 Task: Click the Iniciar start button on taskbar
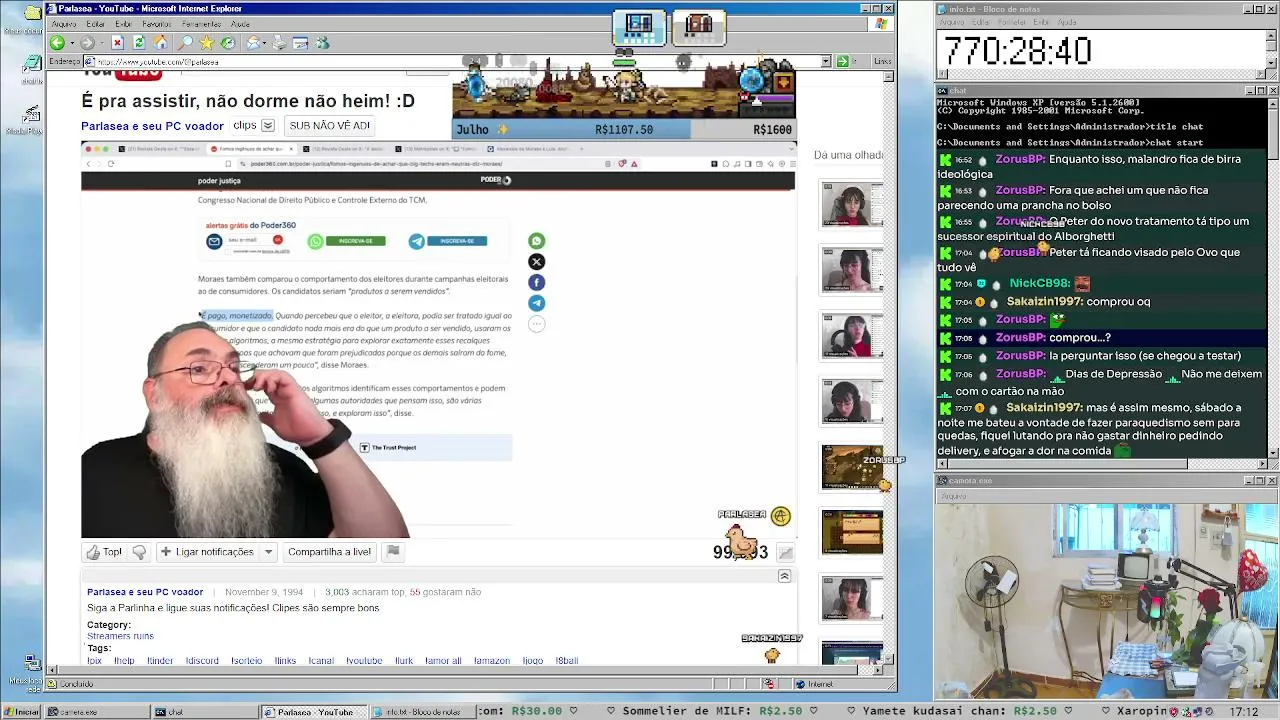(22, 712)
